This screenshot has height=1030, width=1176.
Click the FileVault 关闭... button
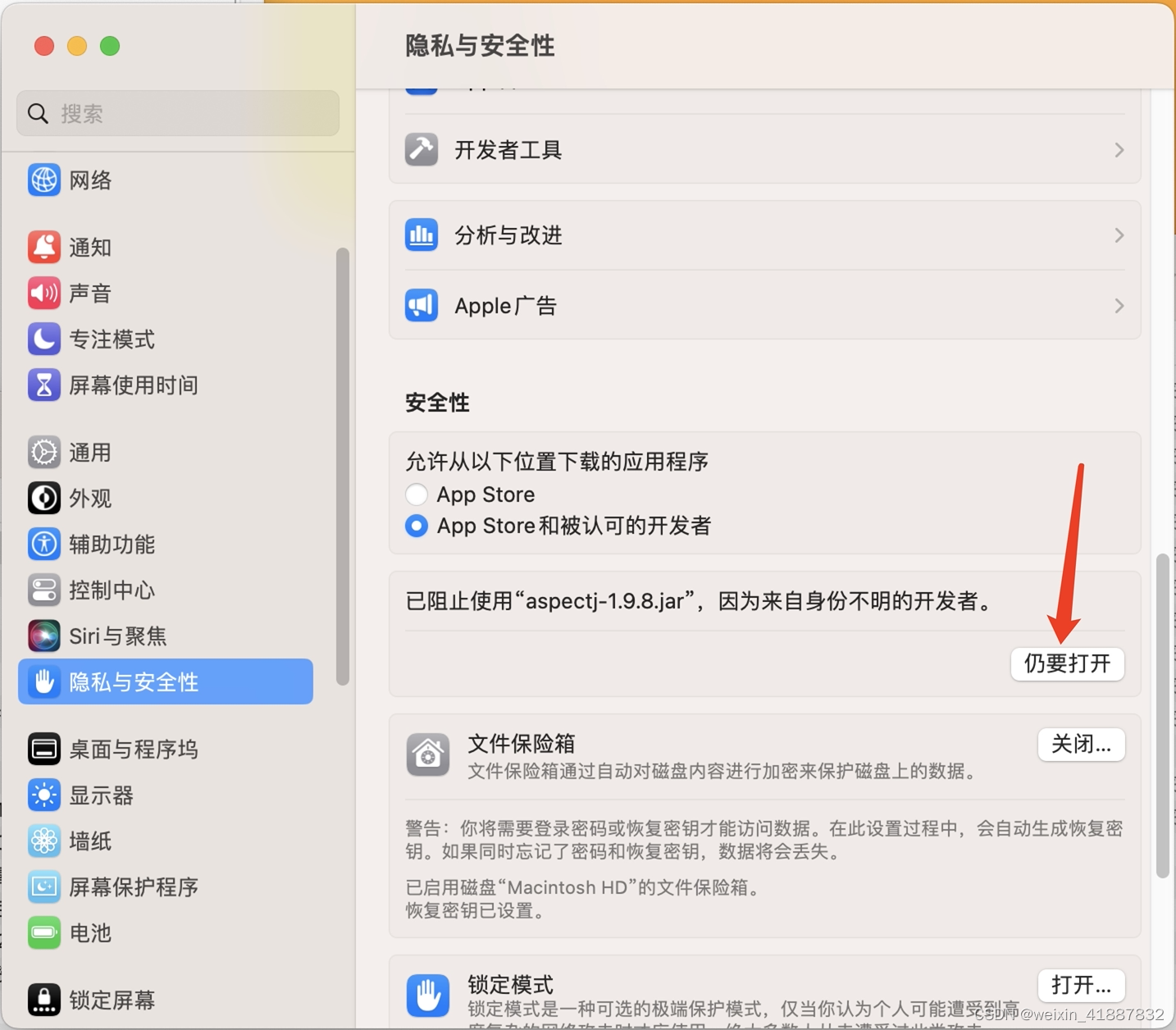point(1081,745)
